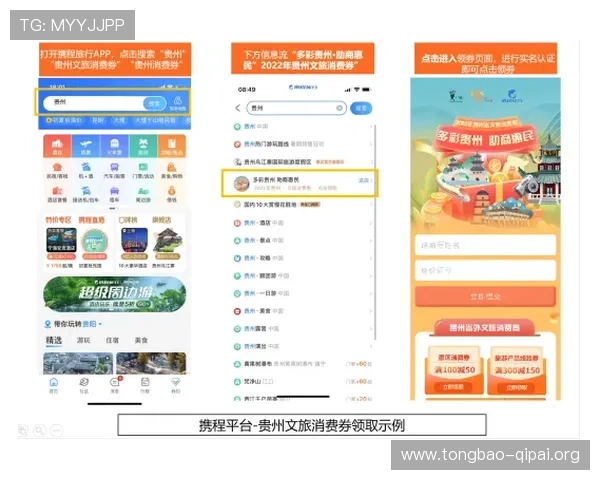Tap the 社区 community icon in bottom navigation
Screen dimensions: 600x480
click(84, 385)
